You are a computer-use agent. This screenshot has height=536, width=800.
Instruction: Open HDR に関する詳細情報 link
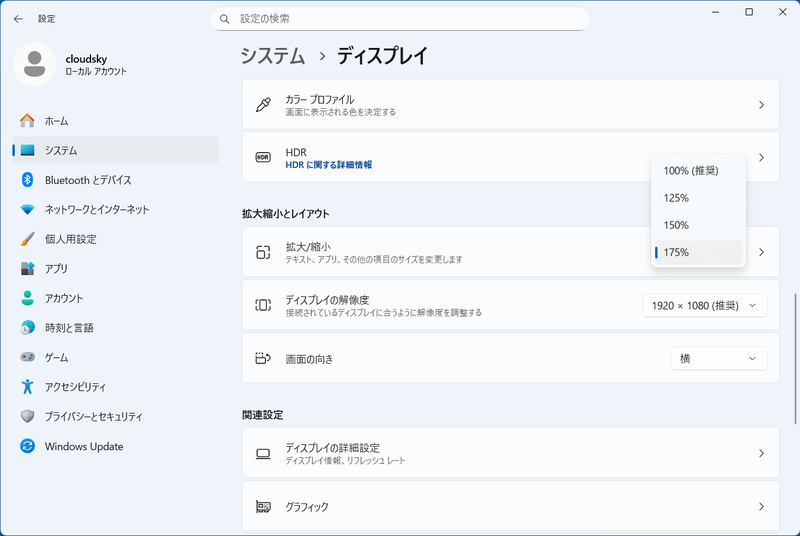coord(329,165)
